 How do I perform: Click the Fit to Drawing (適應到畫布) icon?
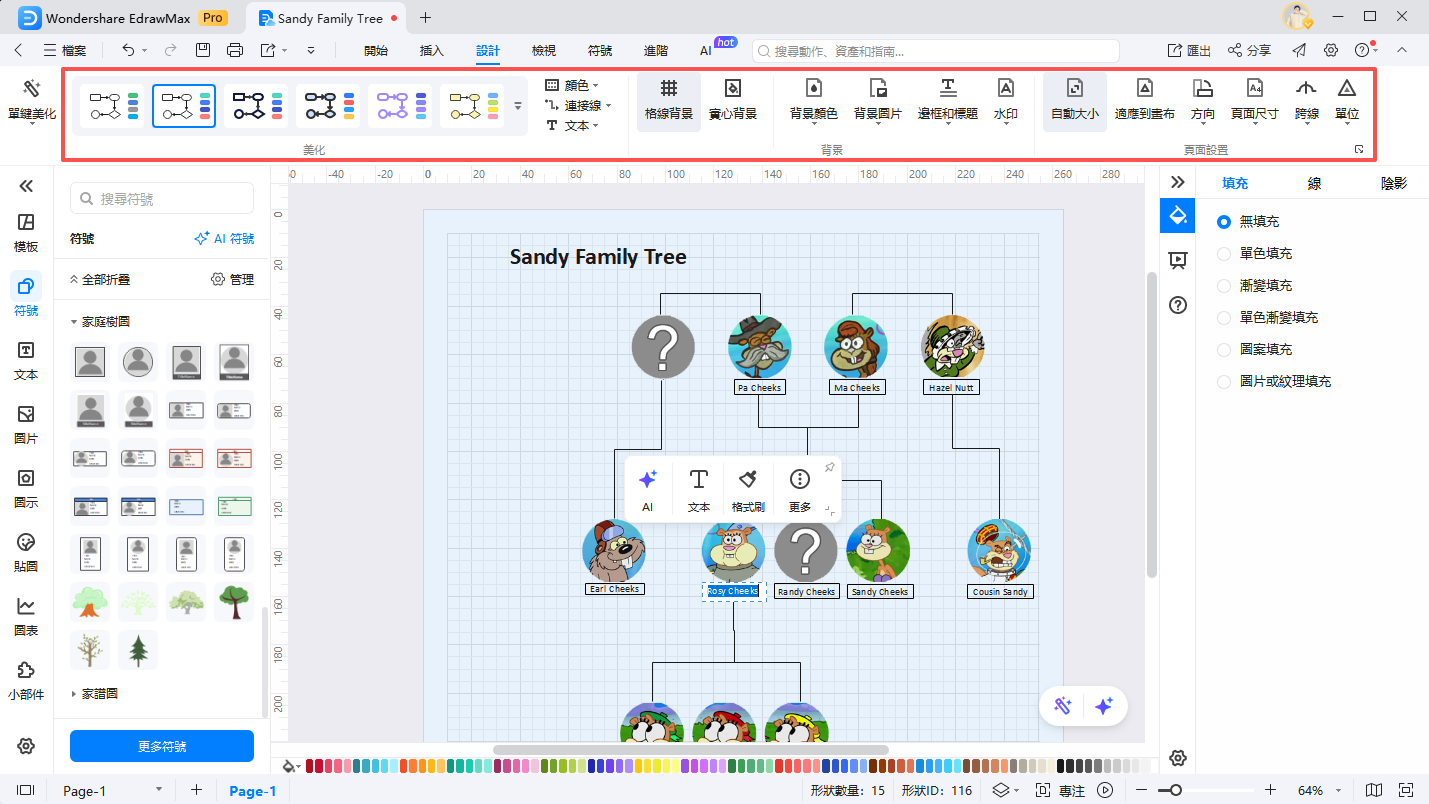point(1144,100)
